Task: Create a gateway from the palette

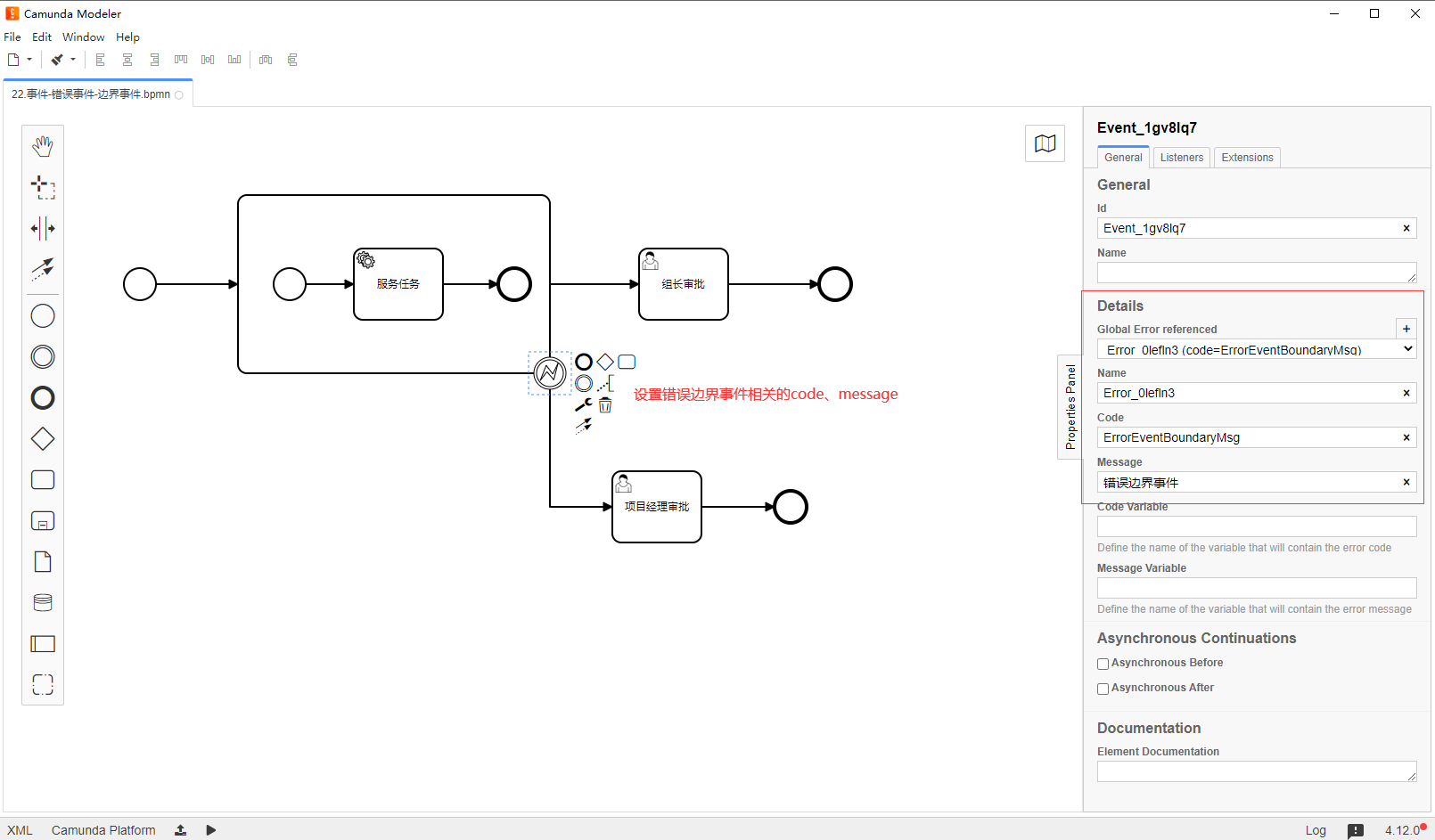Action: pyautogui.click(x=43, y=439)
